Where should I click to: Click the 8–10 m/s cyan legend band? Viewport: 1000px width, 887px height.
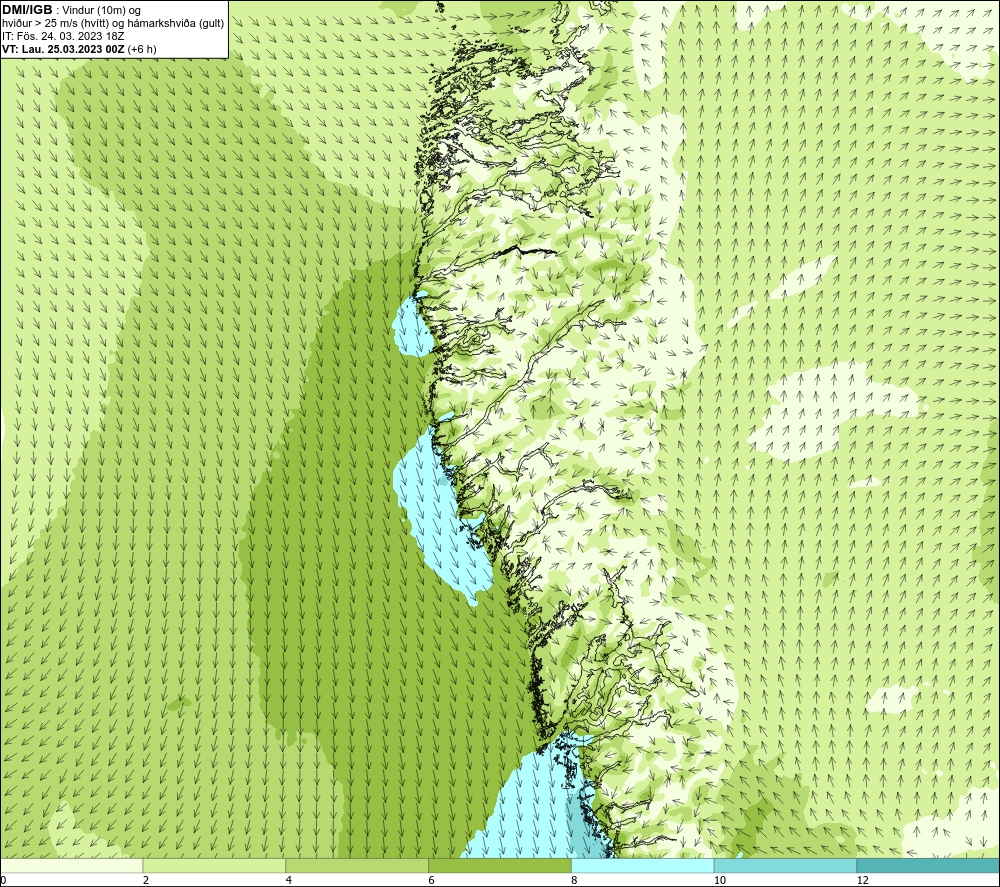point(642,865)
